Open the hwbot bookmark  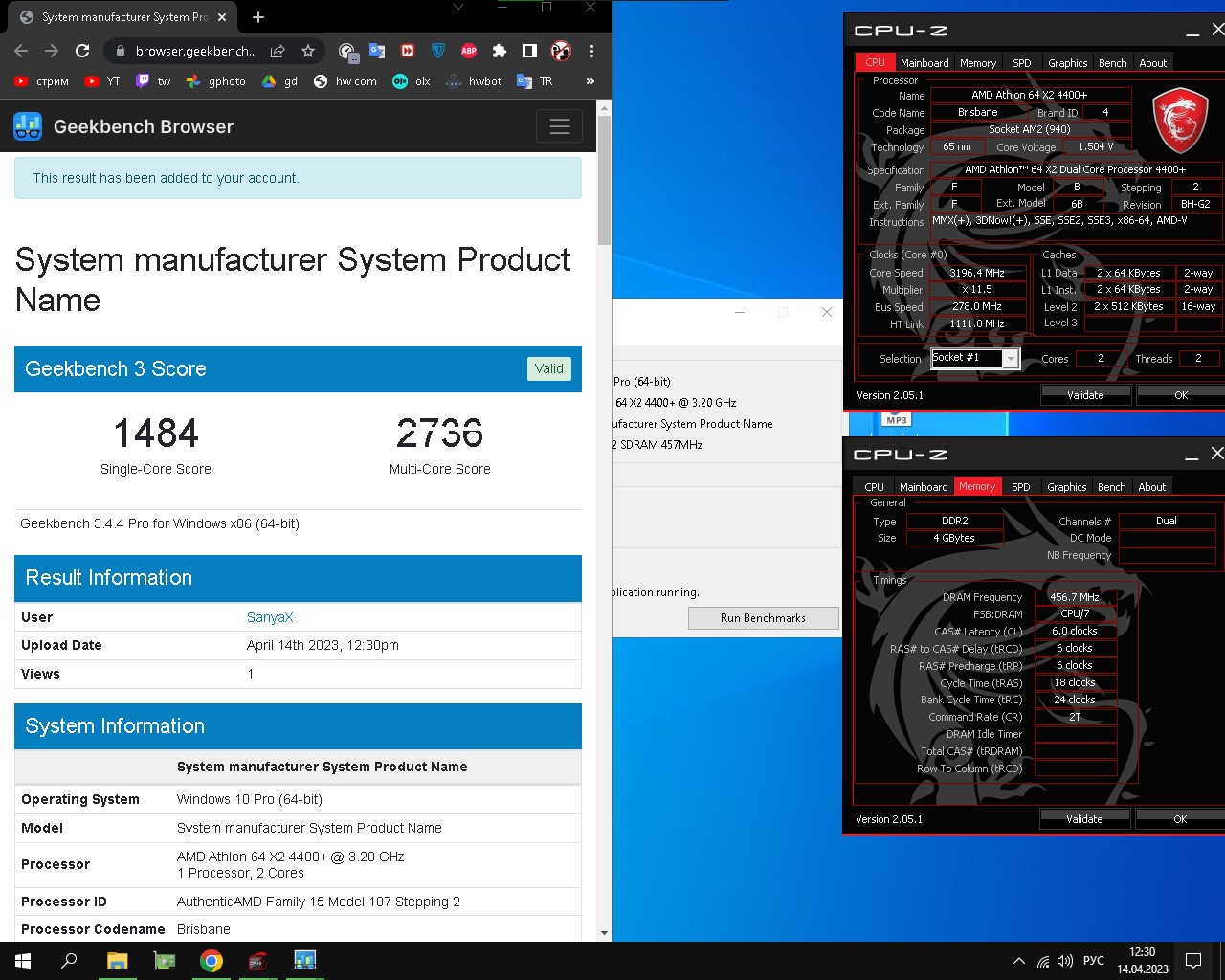(474, 81)
